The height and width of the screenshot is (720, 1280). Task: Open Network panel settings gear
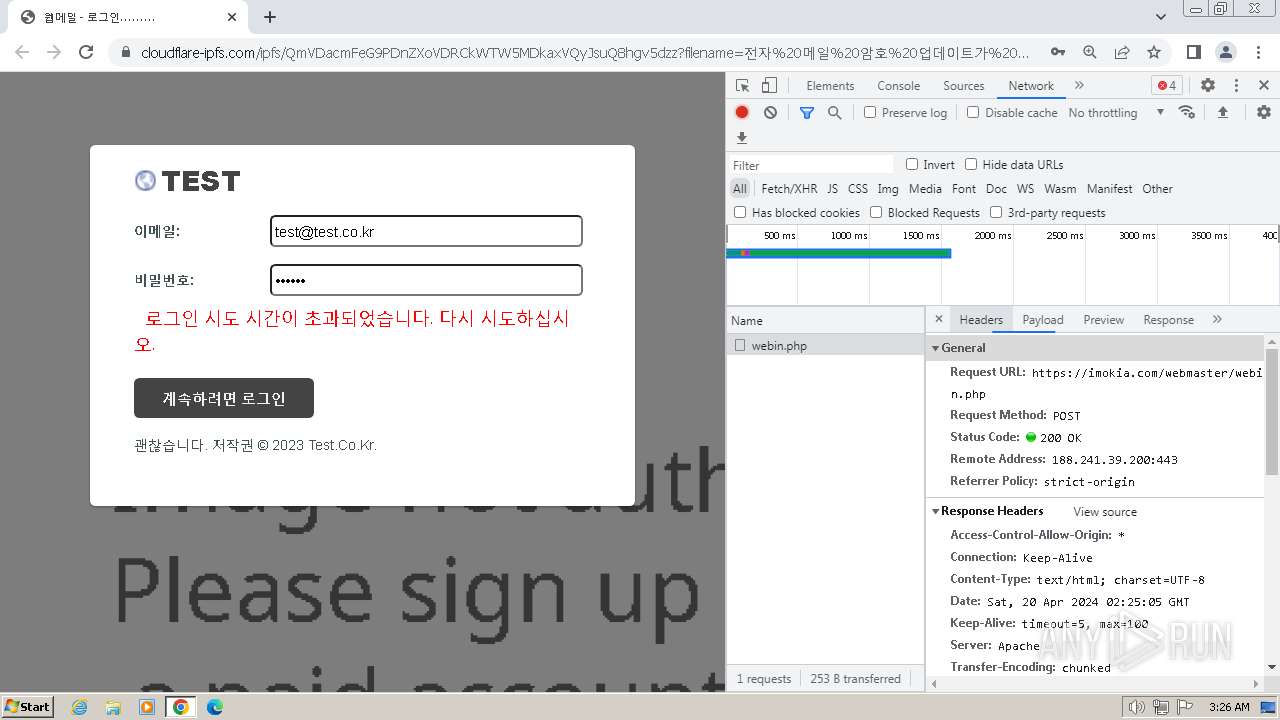(x=1264, y=112)
